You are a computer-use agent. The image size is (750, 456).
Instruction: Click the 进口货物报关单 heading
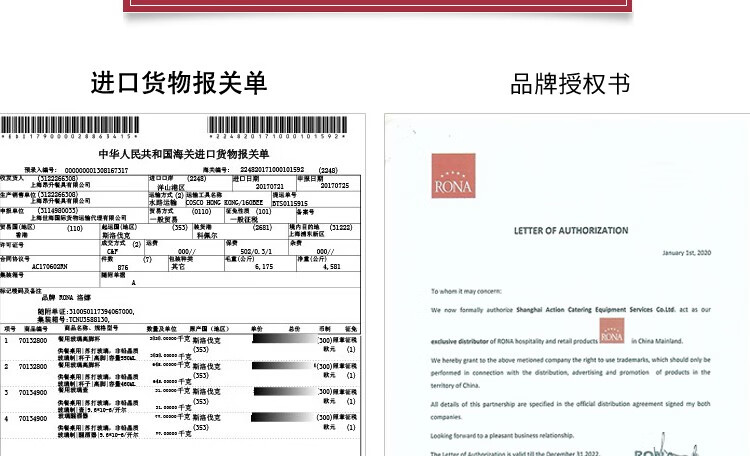click(x=179, y=83)
